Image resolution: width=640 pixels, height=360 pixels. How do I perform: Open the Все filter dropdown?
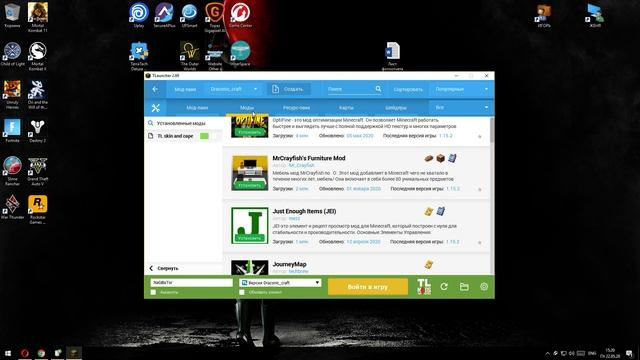[461, 108]
